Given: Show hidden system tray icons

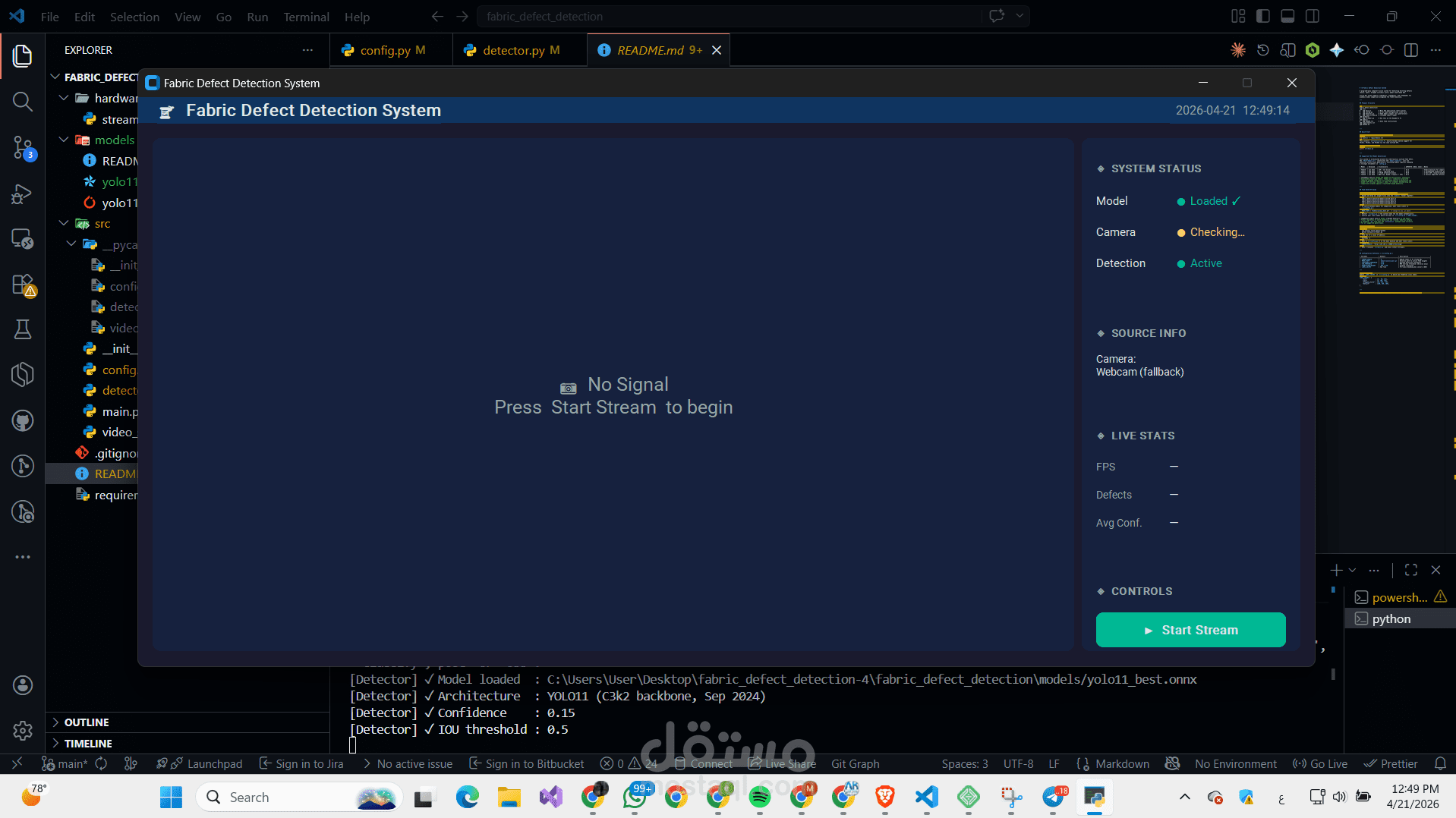Looking at the screenshot, I should 1184,797.
